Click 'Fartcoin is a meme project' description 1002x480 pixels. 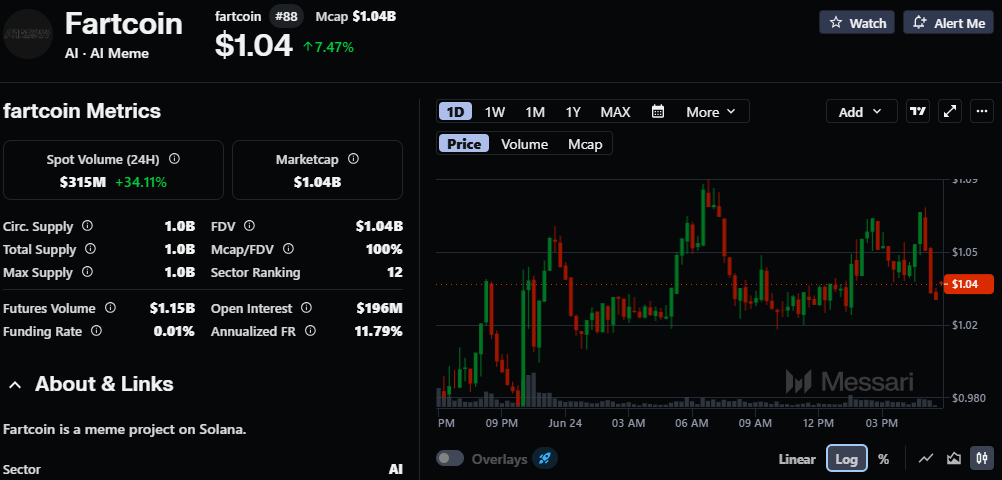125,430
